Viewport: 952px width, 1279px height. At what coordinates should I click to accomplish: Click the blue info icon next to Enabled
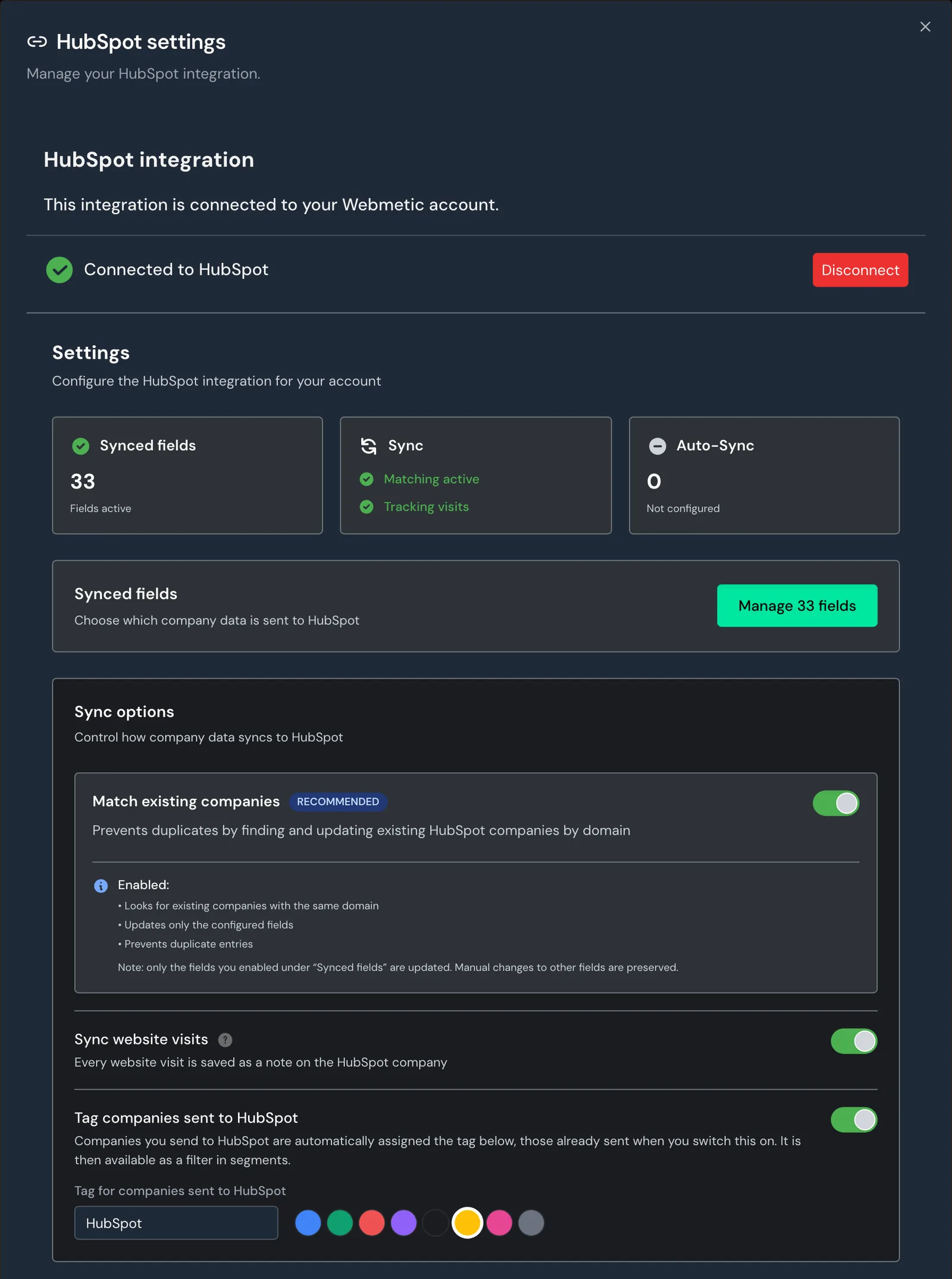point(101,886)
